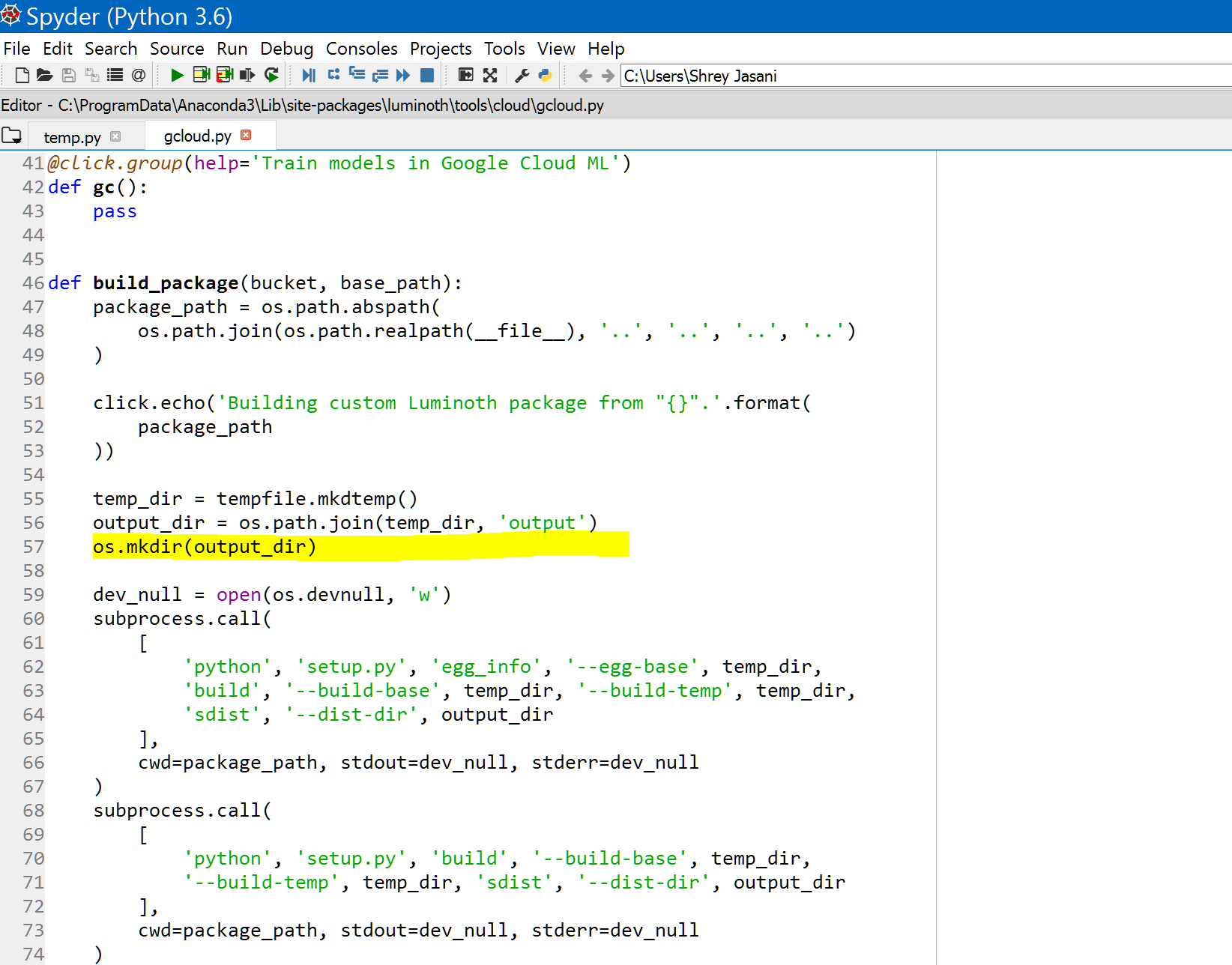This screenshot has height=965, width=1232.
Task: Run the gcloud.py file
Action: 177,75
